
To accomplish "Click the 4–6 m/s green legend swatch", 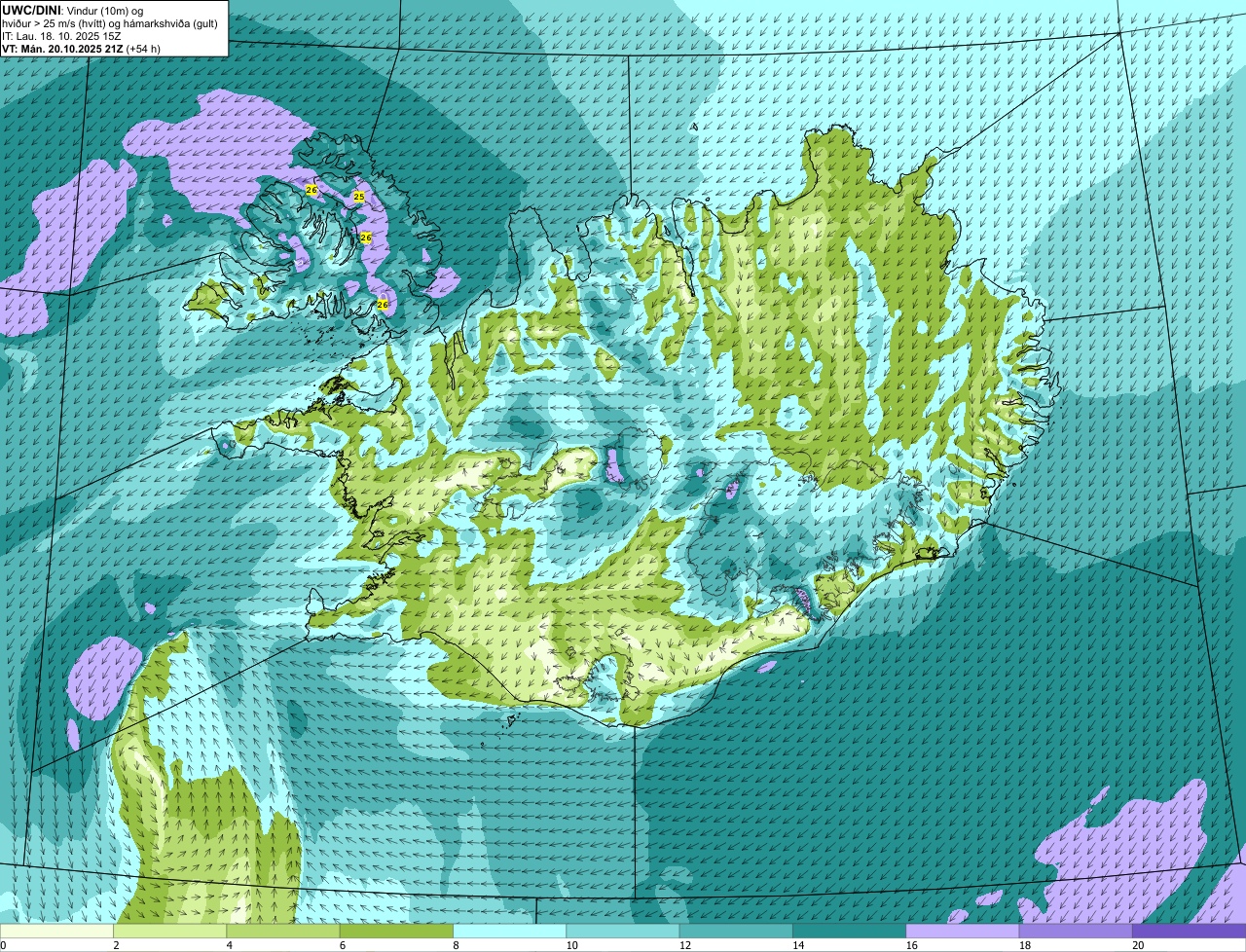I will pyautogui.click(x=283, y=931).
